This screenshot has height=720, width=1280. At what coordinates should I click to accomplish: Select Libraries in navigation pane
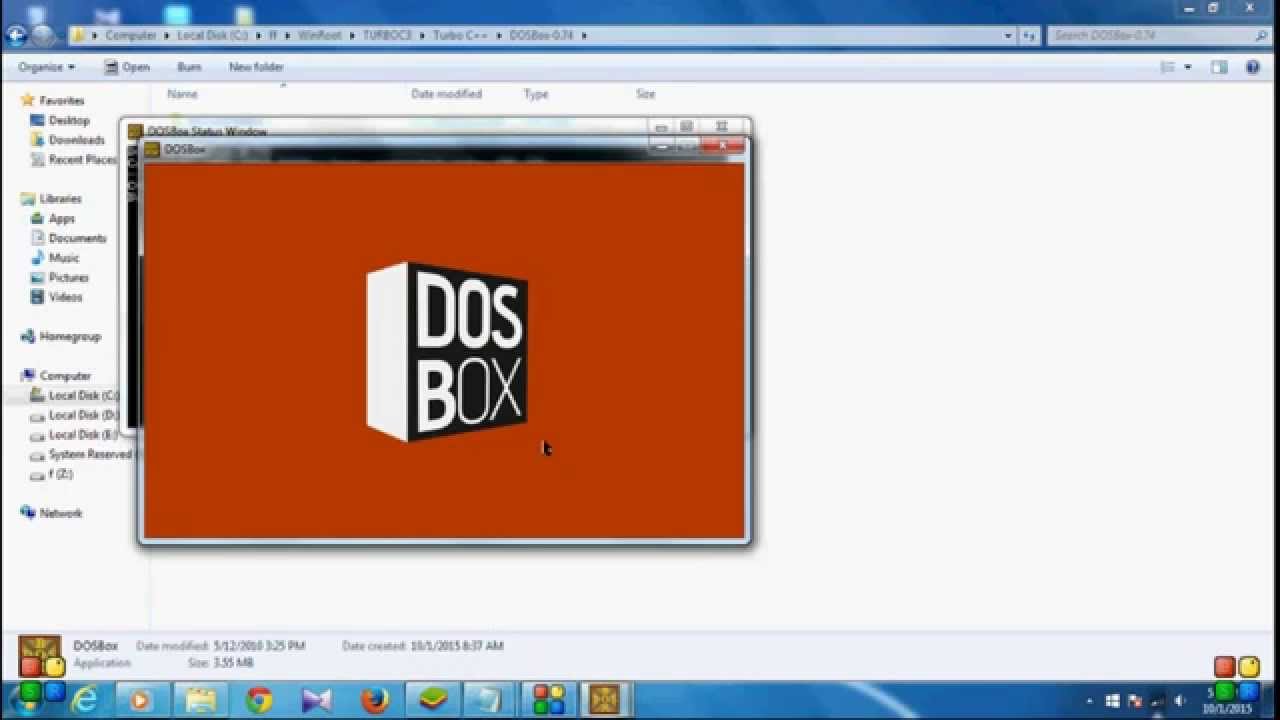pos(60,199)
